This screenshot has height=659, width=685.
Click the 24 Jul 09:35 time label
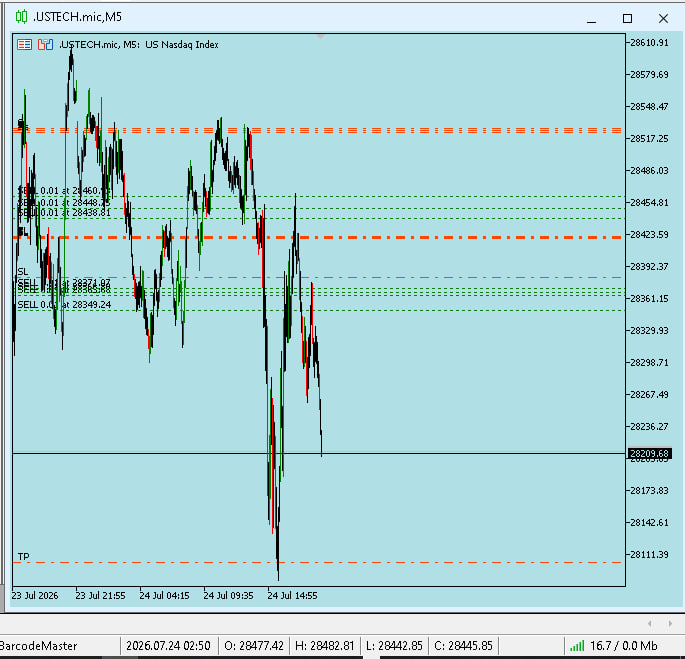click(228, 596)
